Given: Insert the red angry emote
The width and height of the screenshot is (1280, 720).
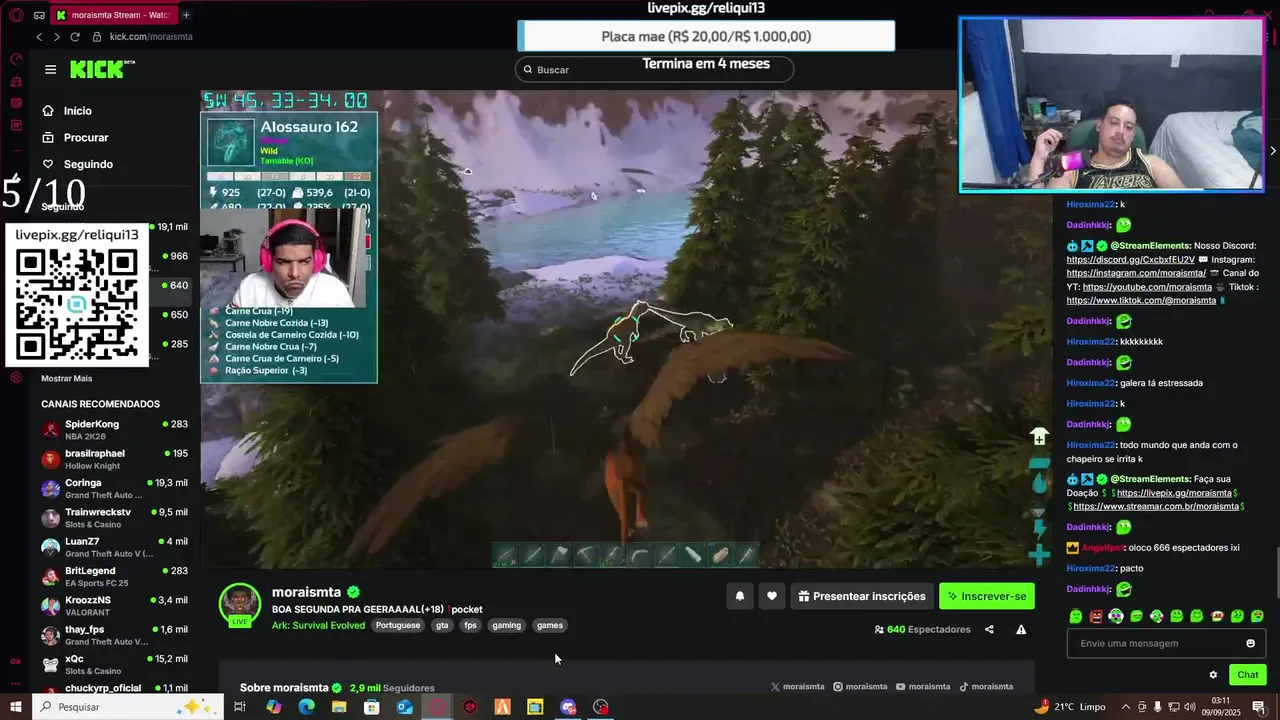Looking at the screenshot, I should pos(1096,616).
